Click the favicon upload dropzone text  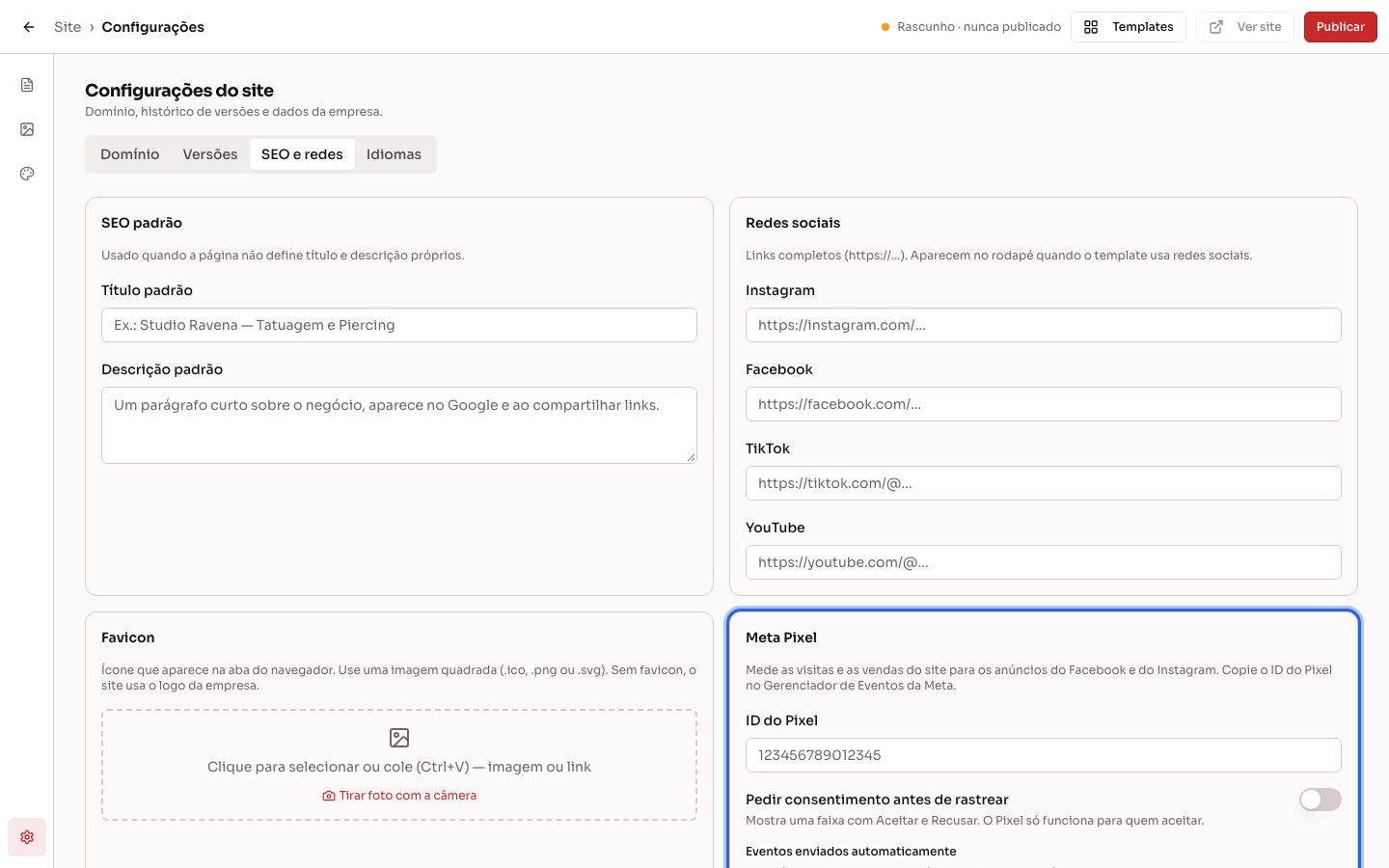pos(399,767)
